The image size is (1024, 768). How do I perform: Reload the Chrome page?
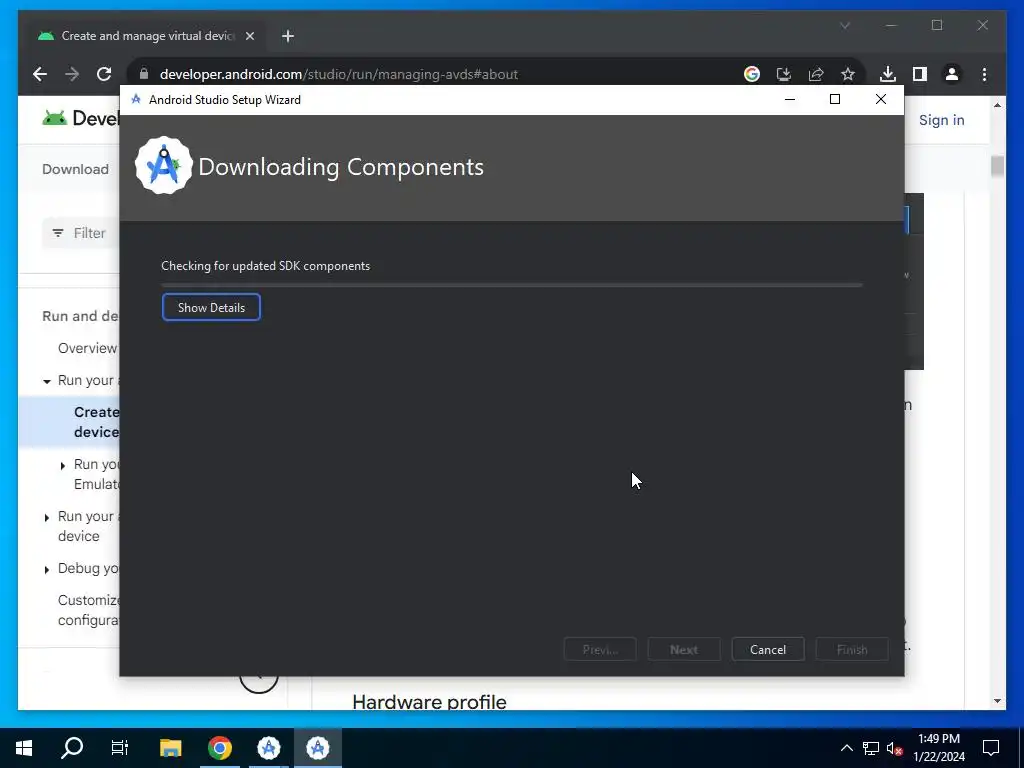tap(104, 74)
